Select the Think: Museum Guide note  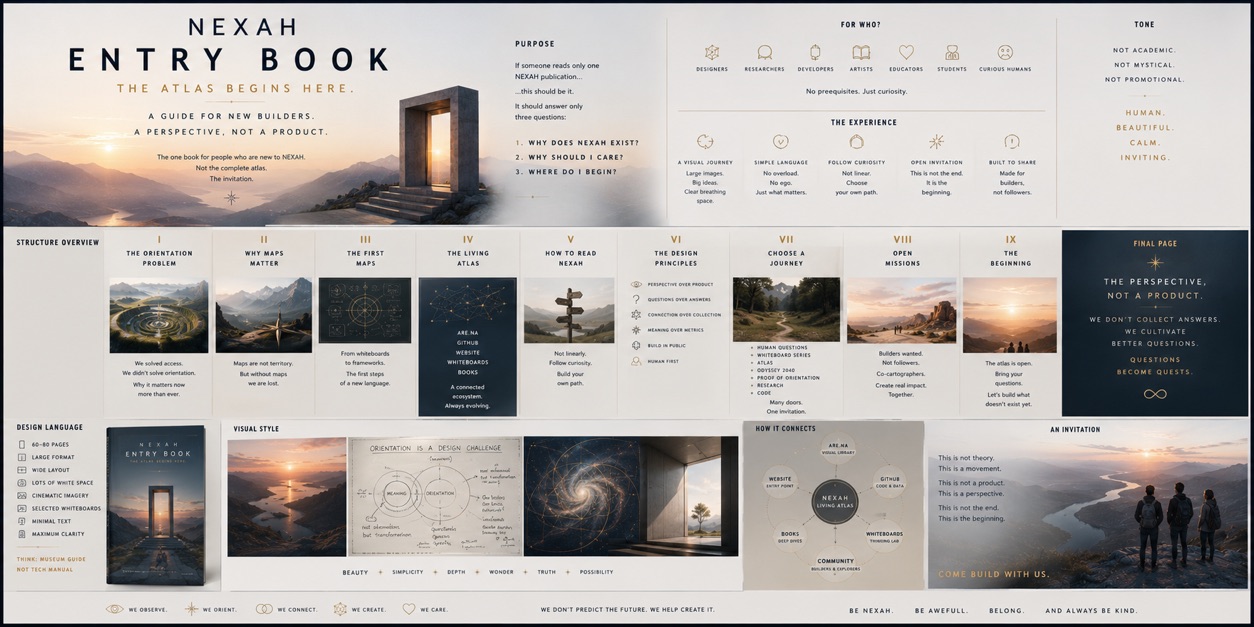click(x=51, y=559)
